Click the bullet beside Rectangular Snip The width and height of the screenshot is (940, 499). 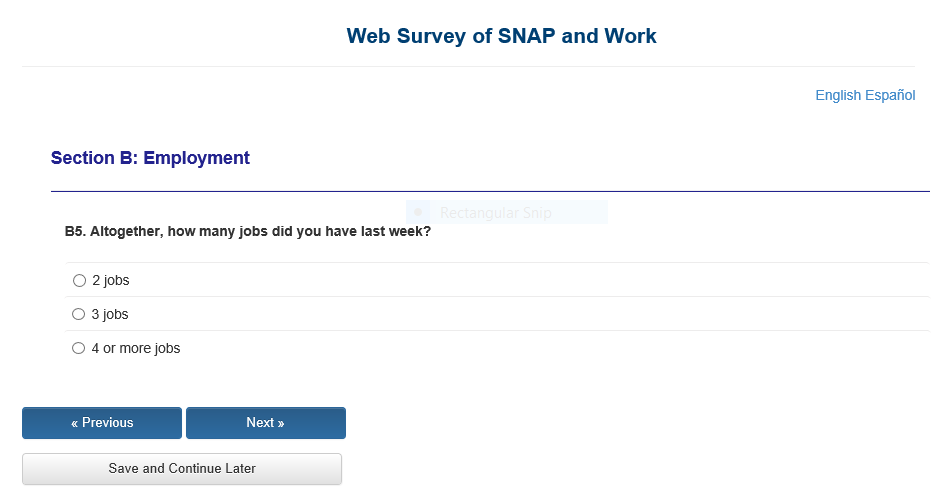(418, 212)
